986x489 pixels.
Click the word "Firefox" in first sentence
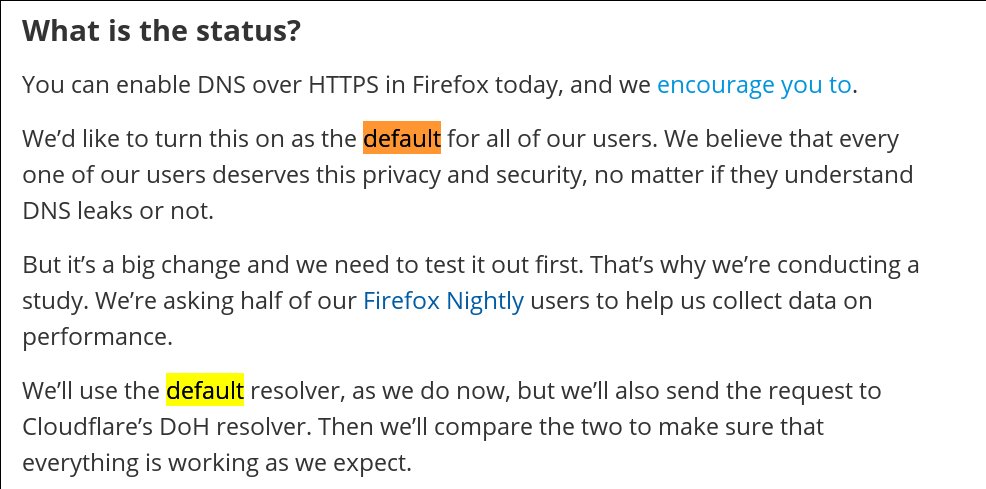(450, 85)
